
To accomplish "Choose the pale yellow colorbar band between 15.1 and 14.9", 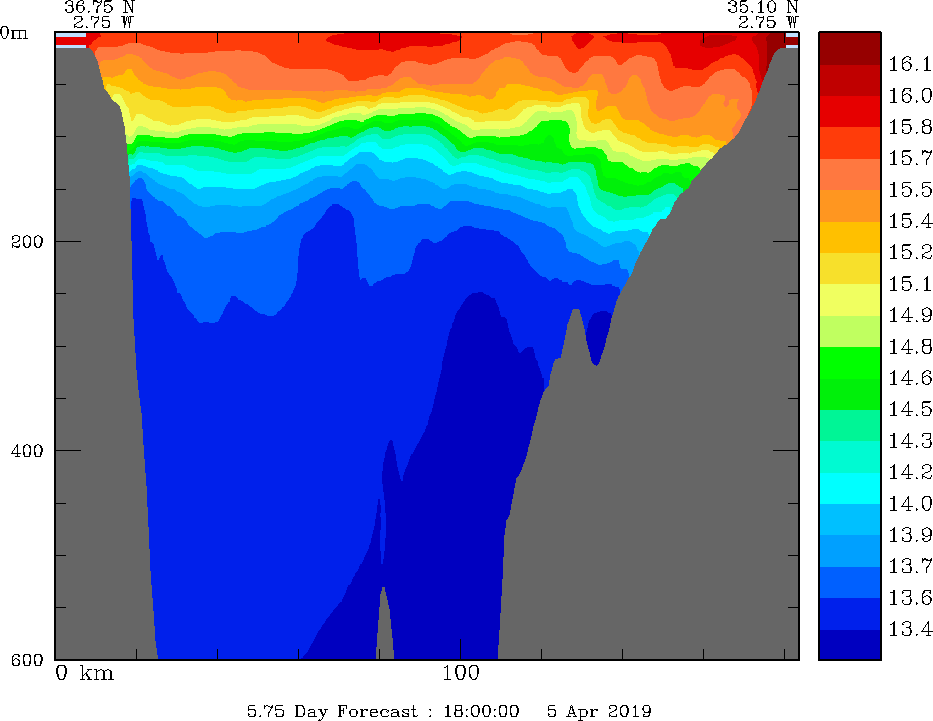I will (849, 300).
